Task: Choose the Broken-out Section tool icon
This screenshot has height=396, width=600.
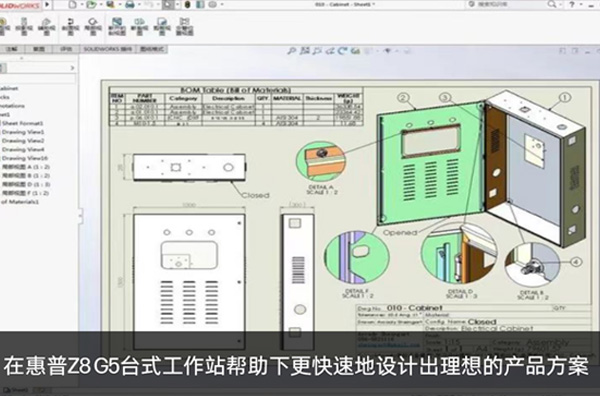Action: [x=116, y=27]
